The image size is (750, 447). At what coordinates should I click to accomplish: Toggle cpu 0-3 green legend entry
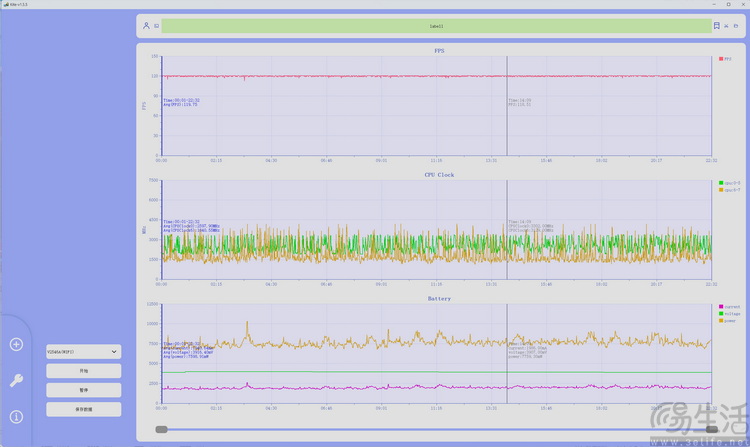(x=721, y=183)
